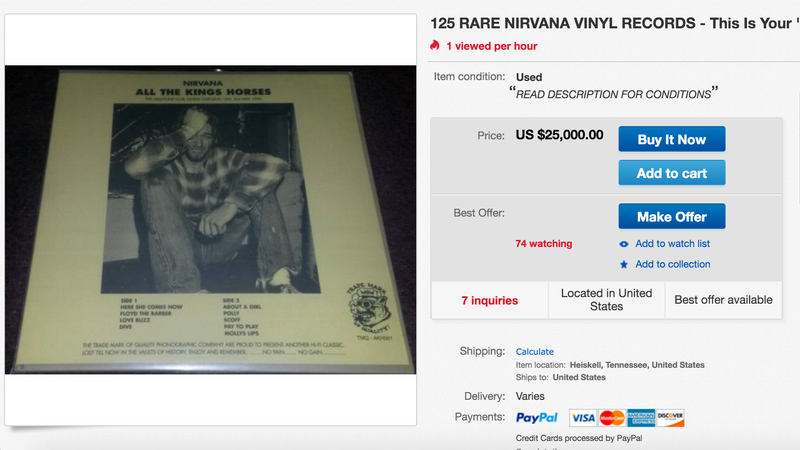Click the Visa card icon
The width and height of the screenshot is (800, 450).
(x=583, y=418)
